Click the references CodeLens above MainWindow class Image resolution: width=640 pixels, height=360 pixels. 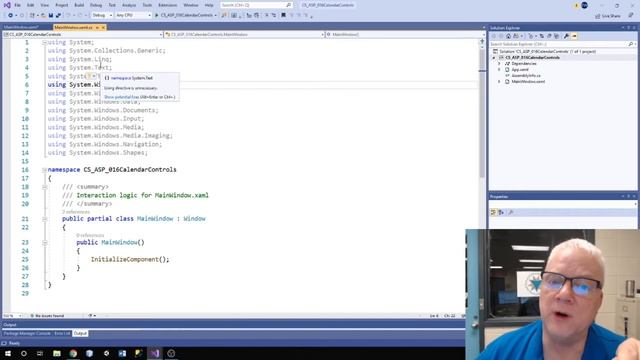76,212
